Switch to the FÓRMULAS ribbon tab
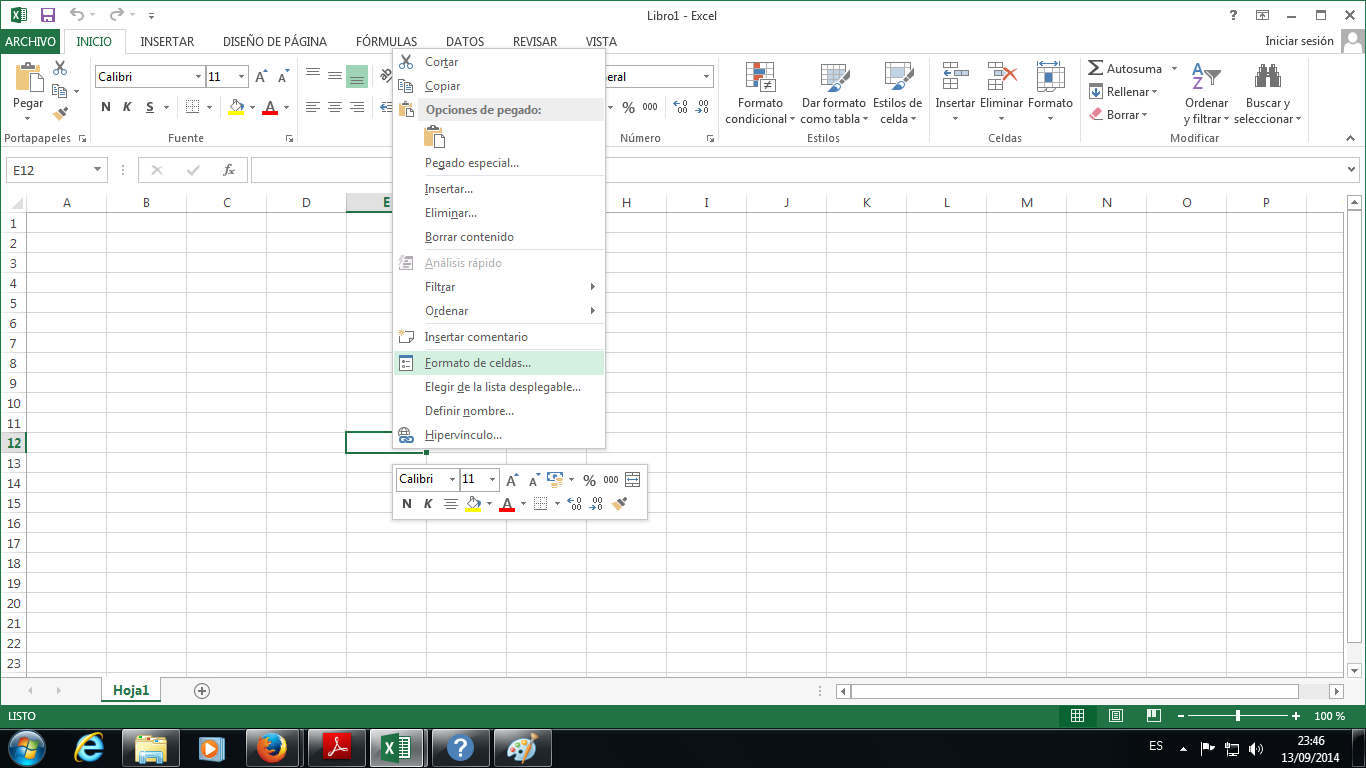Screen dimensions: 1366x768 tap(386, 42)
